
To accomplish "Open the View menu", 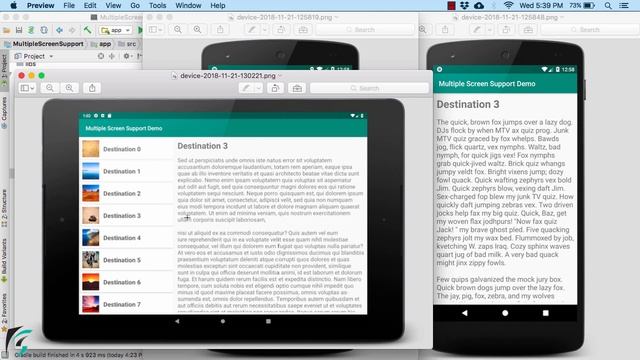I will point(113,5).
